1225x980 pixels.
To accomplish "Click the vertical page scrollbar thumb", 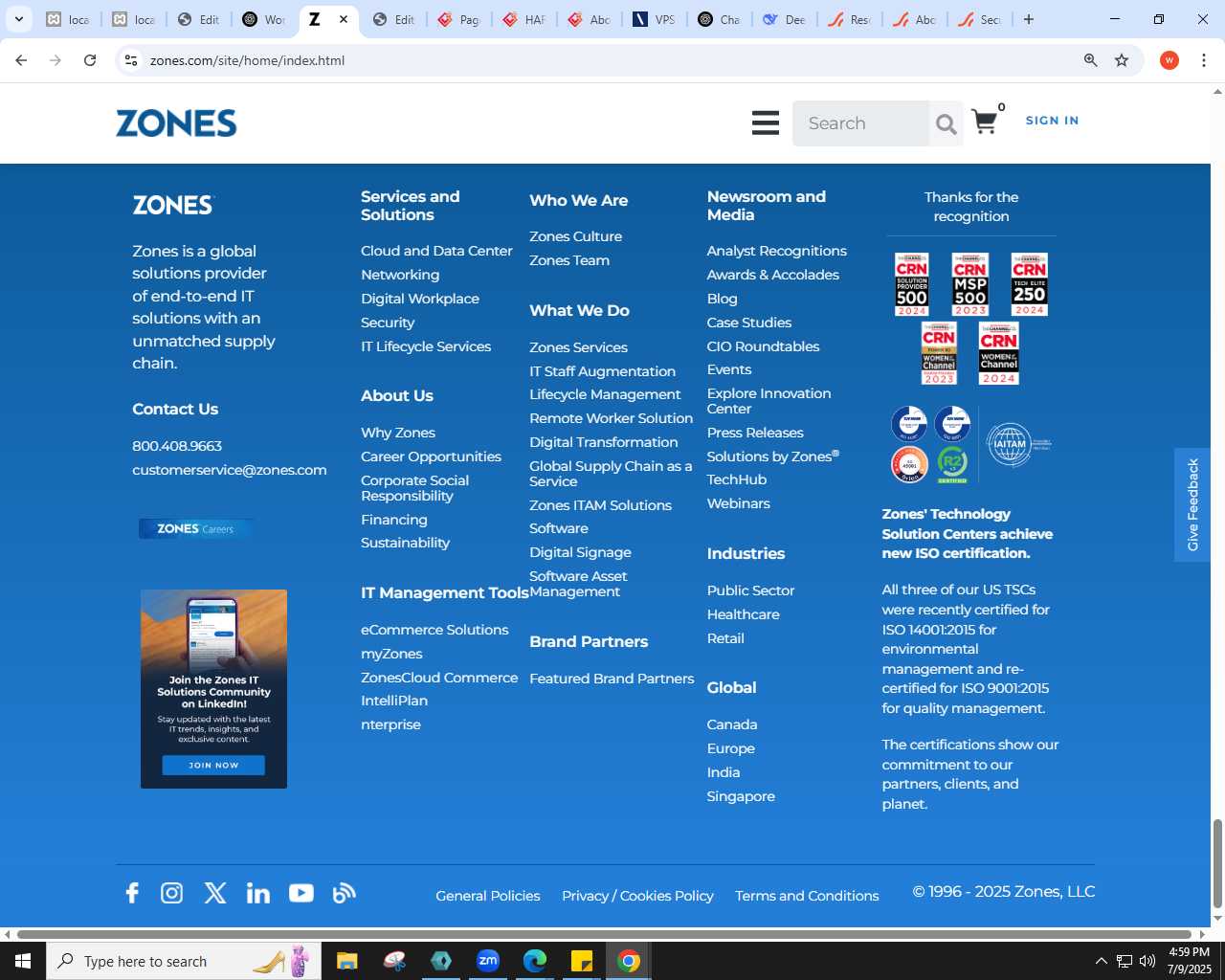I will coord(1217,863).
